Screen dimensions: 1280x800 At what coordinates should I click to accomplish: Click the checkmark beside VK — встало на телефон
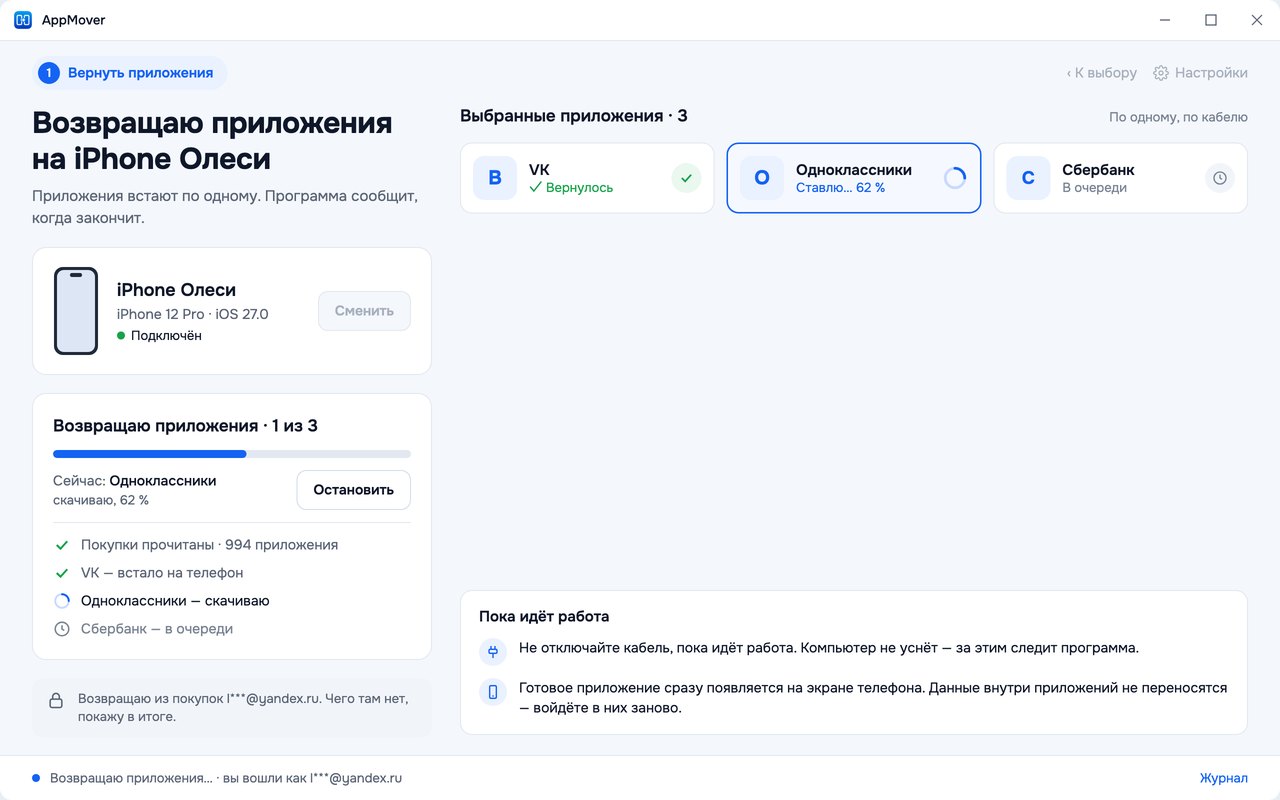[x=62, y=573]
